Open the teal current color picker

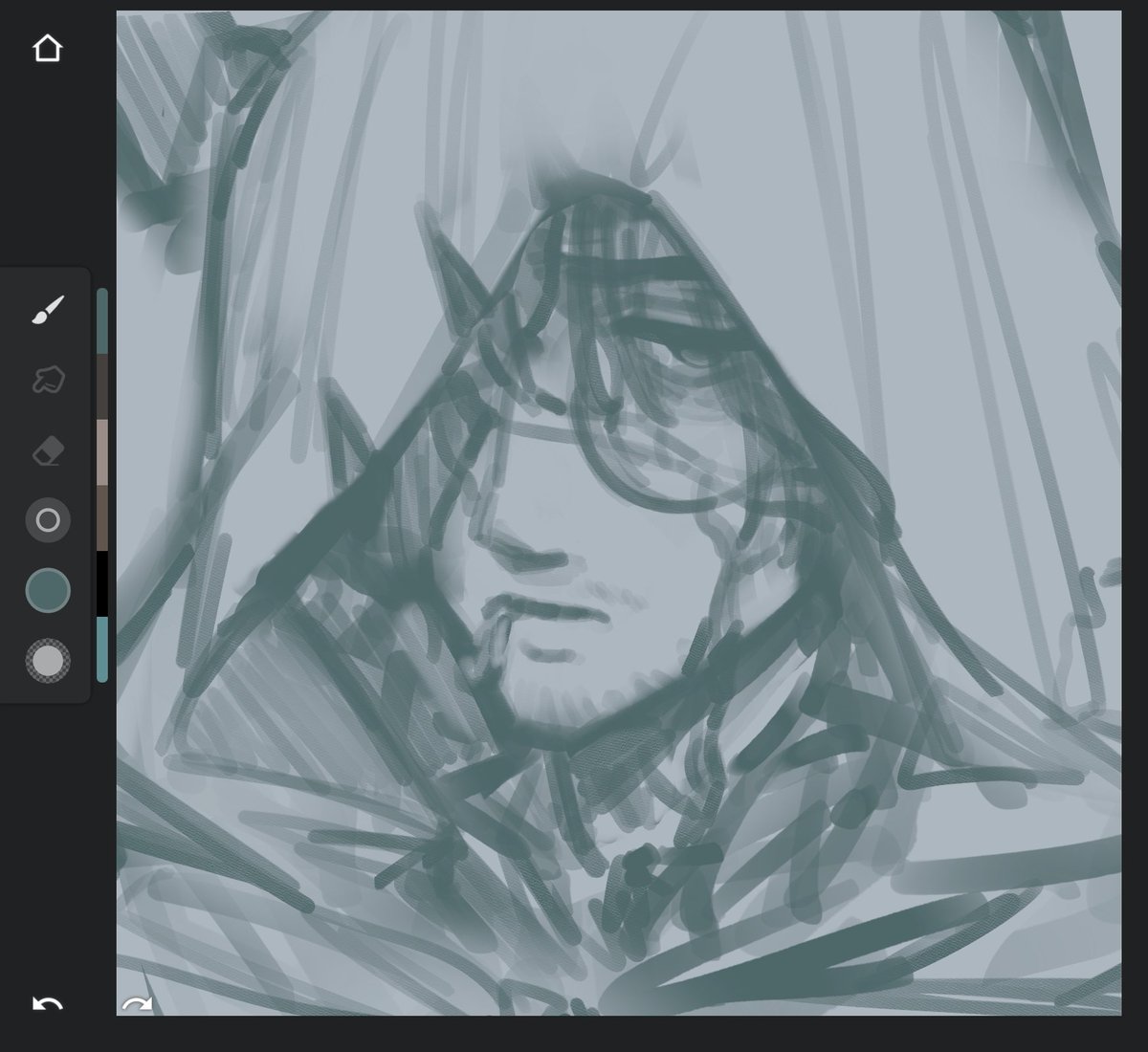pyautogui.click(x=48, y=590)
